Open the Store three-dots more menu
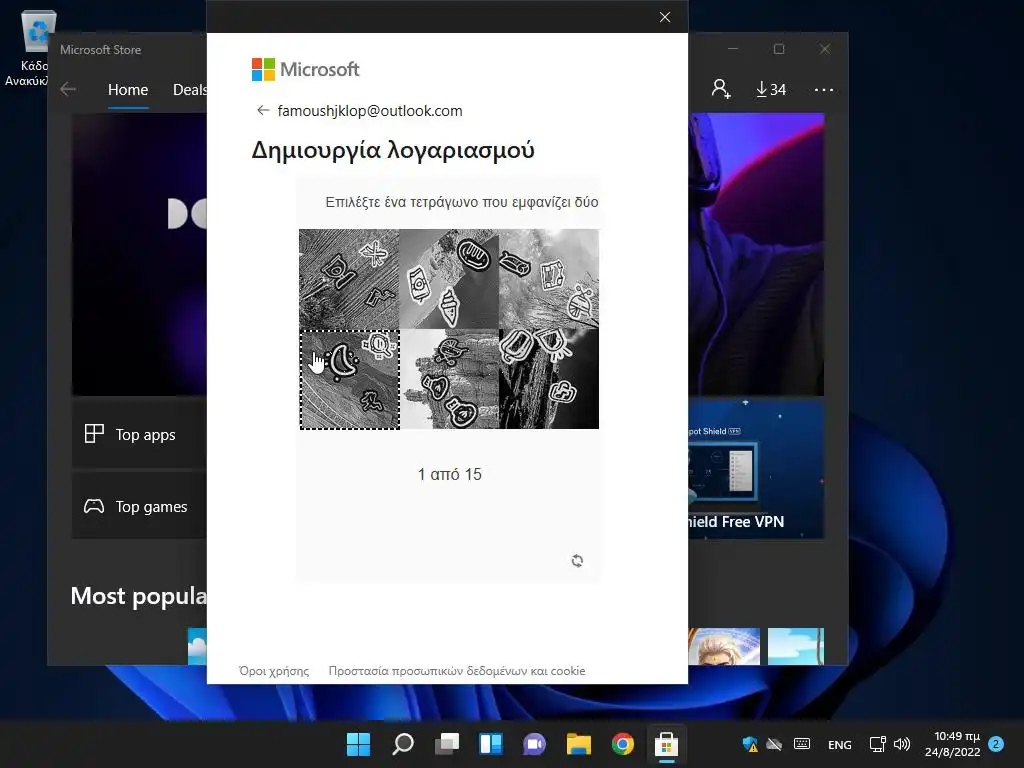The image size is (1024, 768). click(824, 89)
